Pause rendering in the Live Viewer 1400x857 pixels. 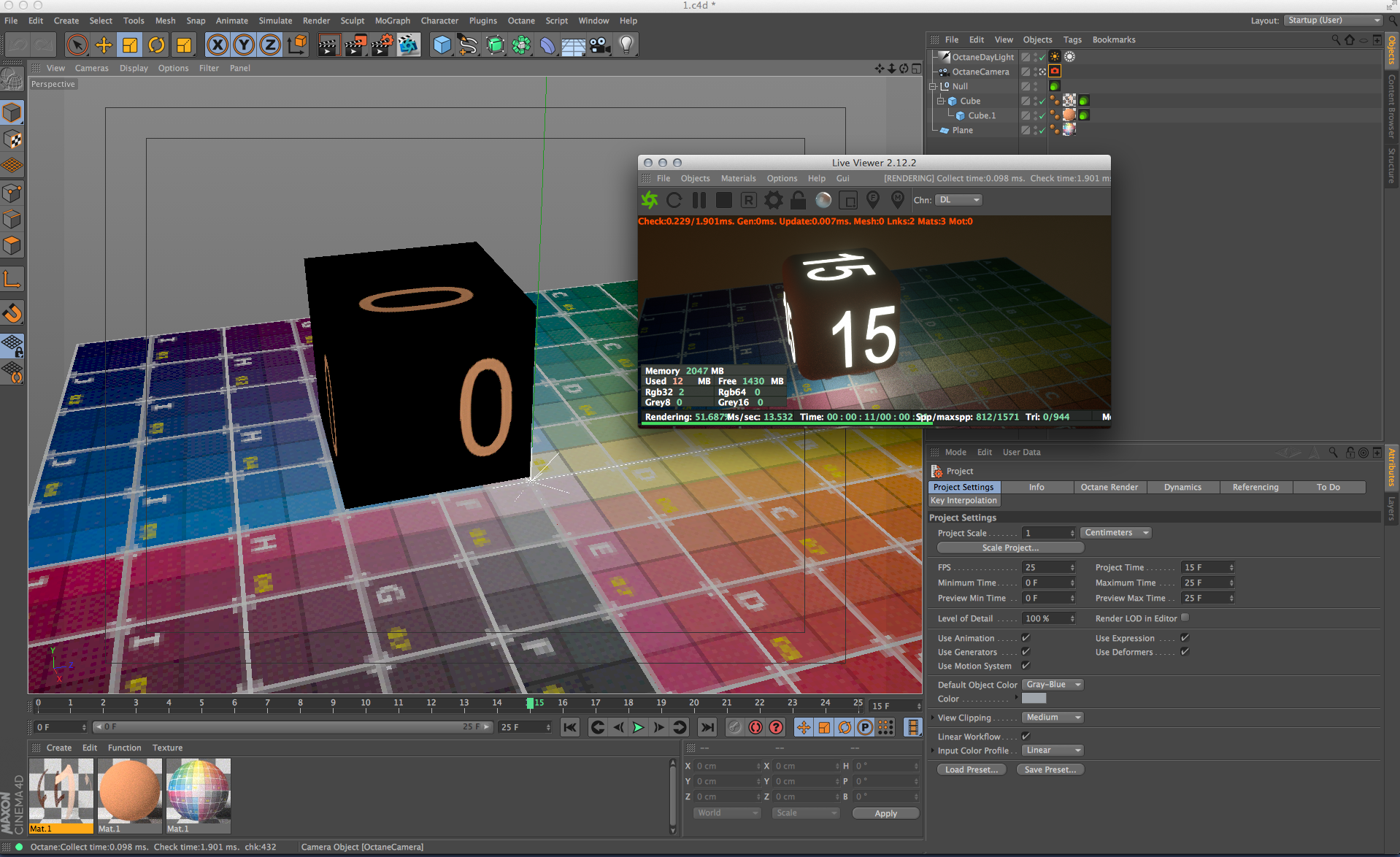click(x=699, y=200)
